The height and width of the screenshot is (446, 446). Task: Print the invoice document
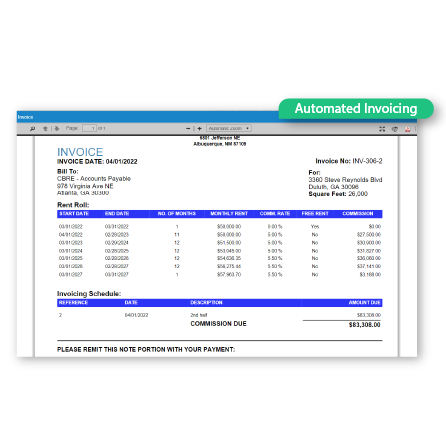395,129
